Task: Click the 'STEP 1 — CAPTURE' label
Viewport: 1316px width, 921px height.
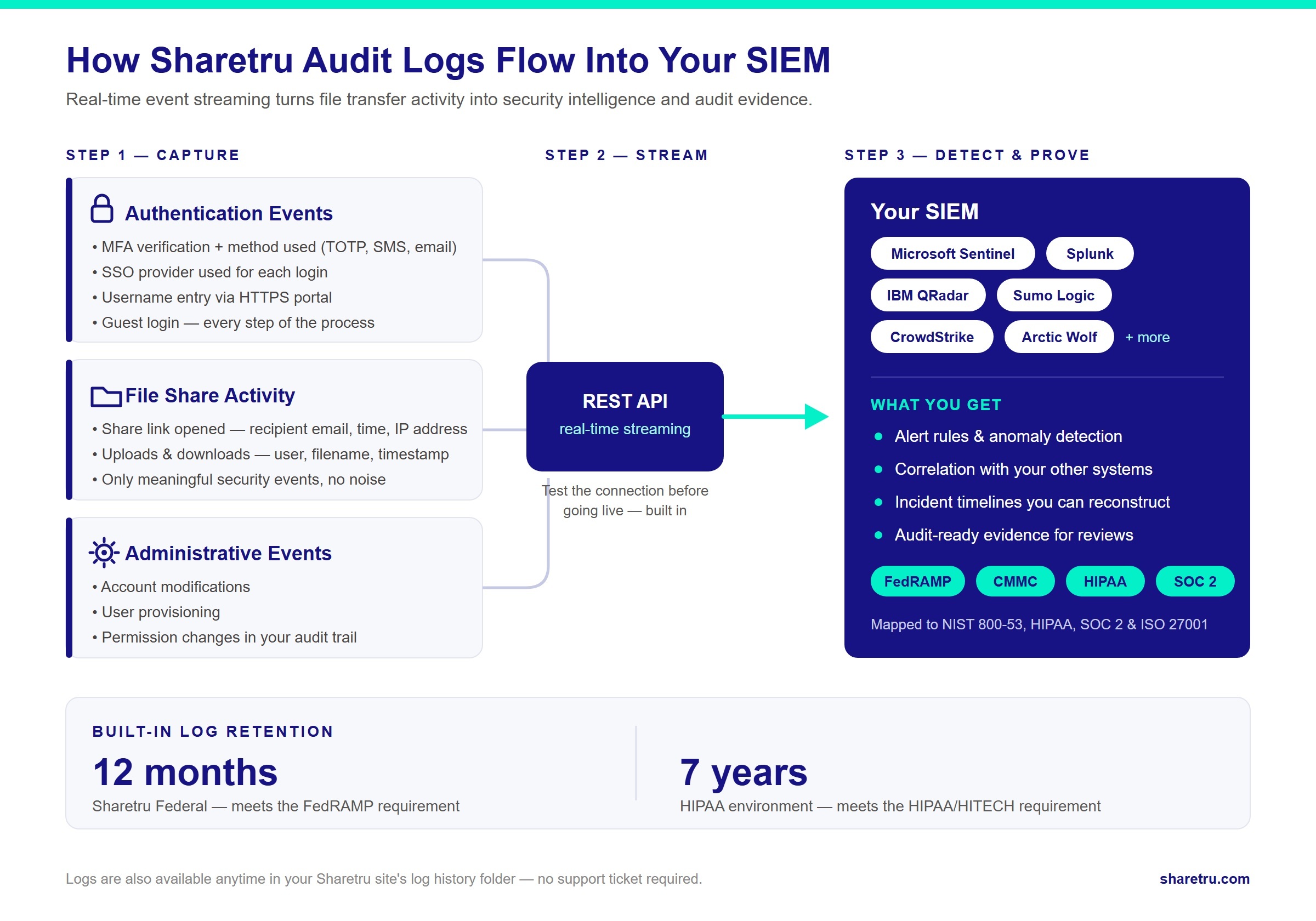Action: point(153,155)
